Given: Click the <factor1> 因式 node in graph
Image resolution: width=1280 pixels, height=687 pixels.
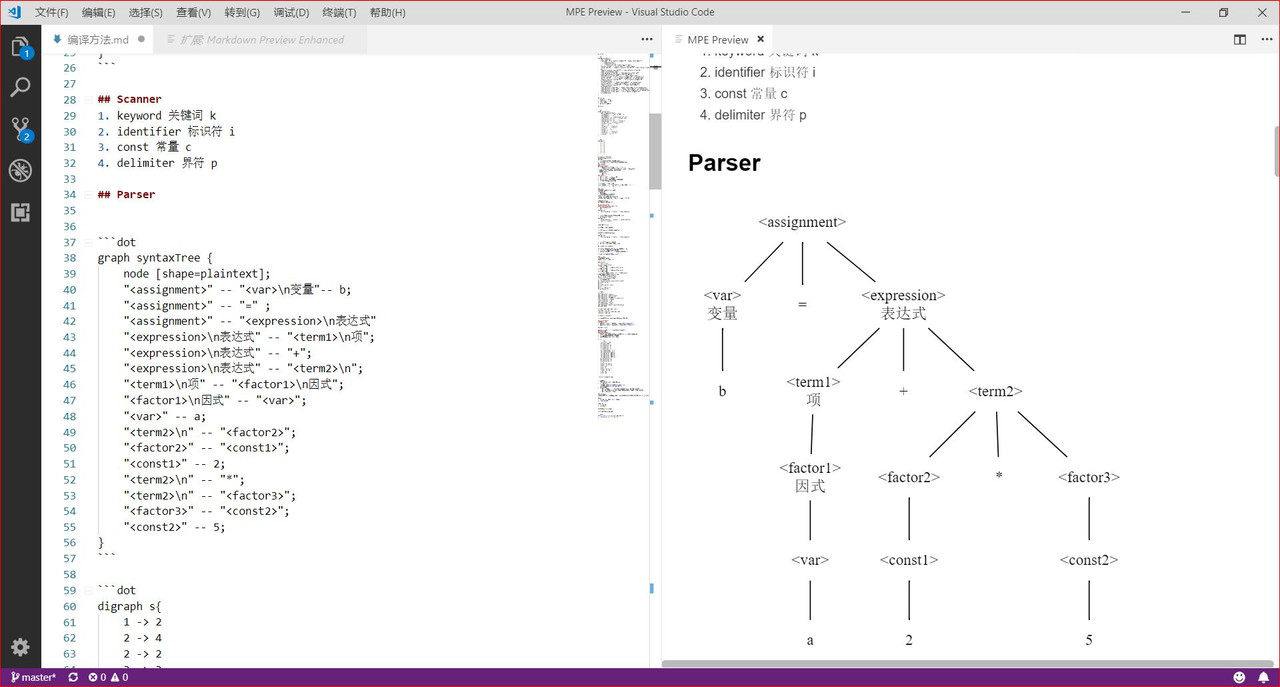Looking at the screenshot, I should pyautogui.click(x=810, y=477).
